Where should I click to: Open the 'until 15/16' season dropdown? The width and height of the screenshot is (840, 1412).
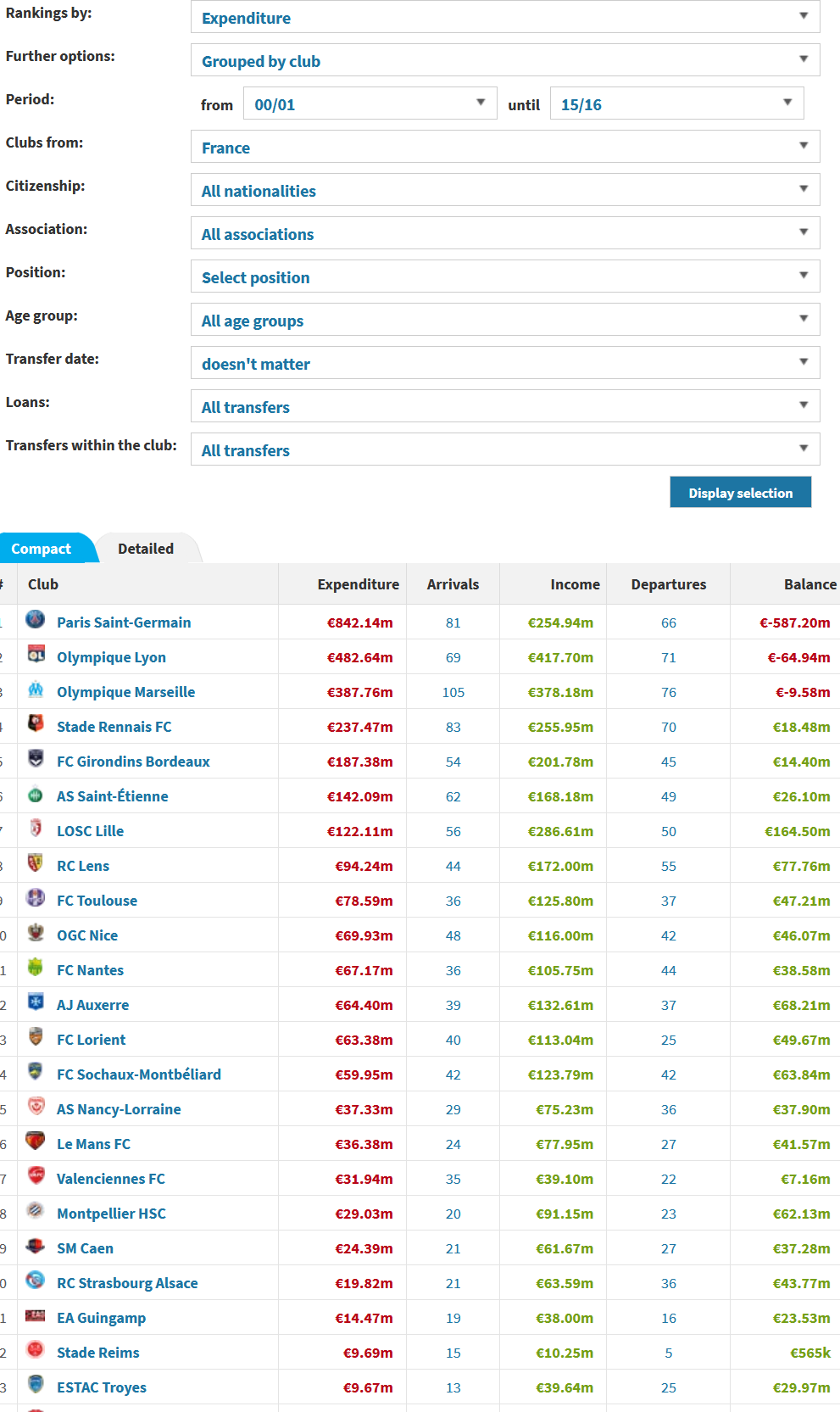pos(677,103)
